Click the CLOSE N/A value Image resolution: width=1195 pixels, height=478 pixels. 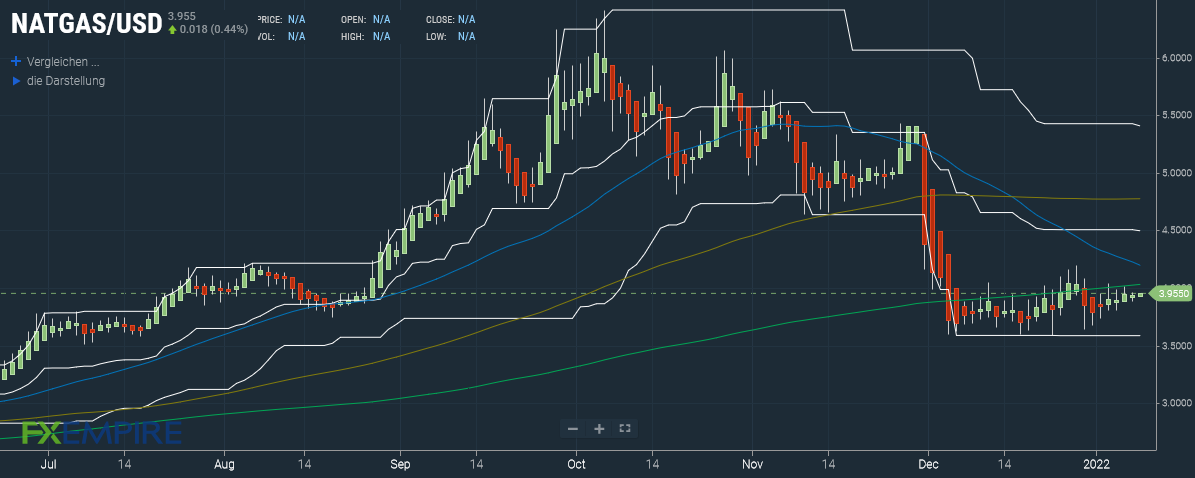pos(466,19)
